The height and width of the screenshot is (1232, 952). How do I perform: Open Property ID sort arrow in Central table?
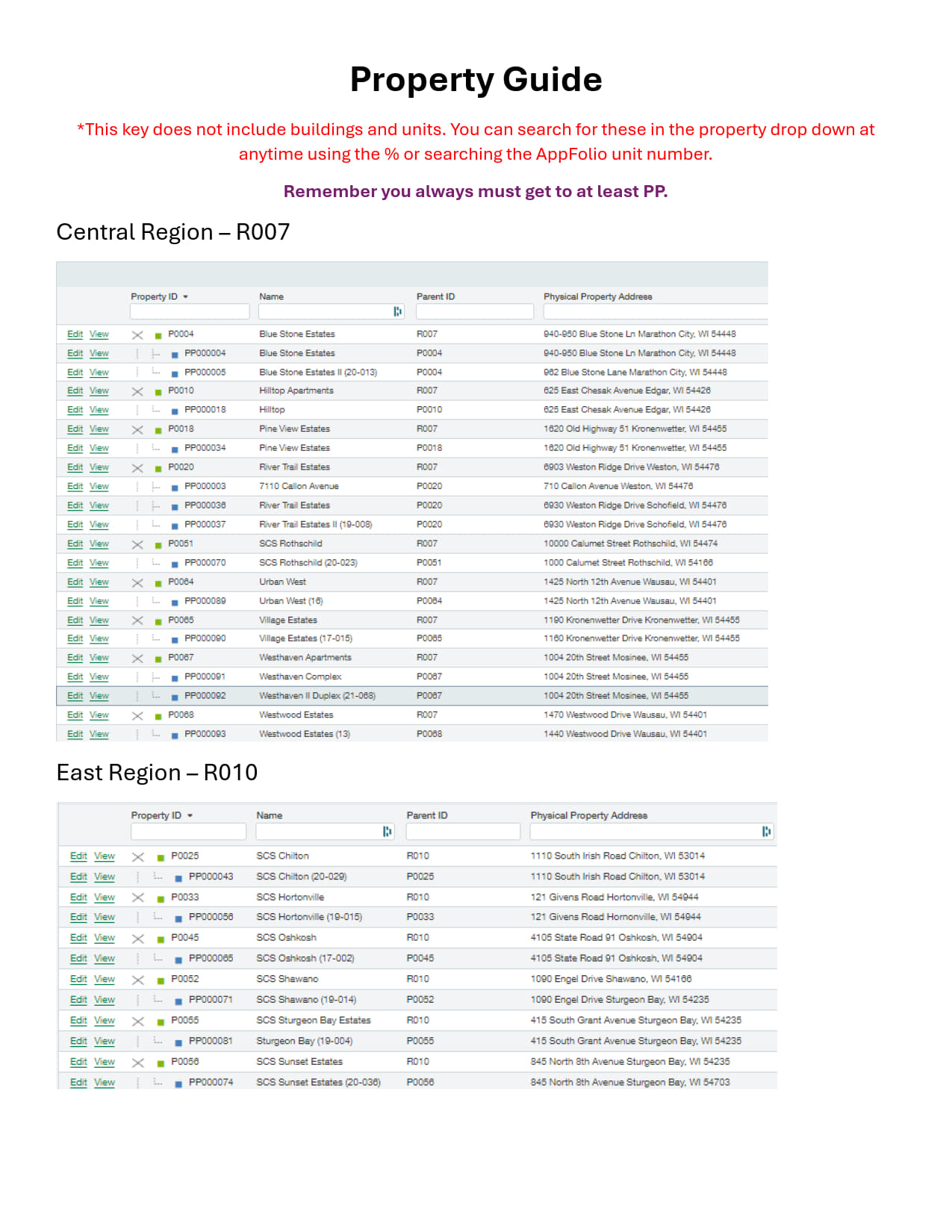click(x=186, y=297)
